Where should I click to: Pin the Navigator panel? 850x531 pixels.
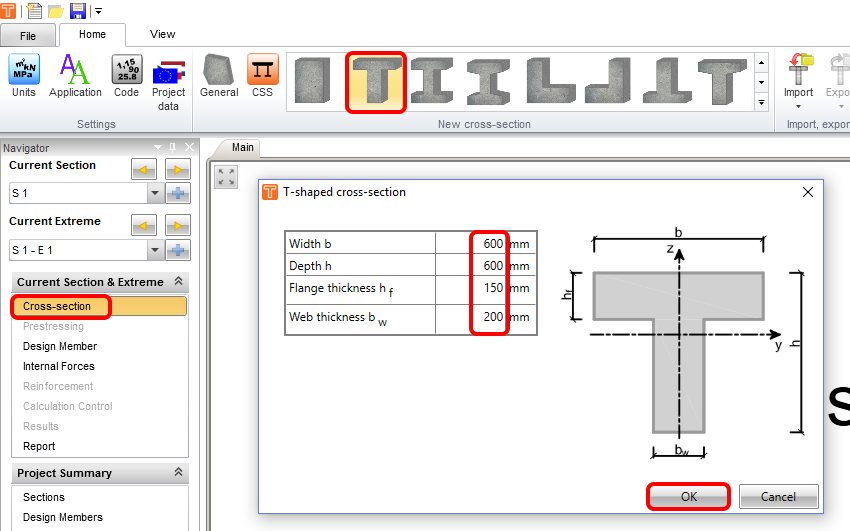click(172, 147)
